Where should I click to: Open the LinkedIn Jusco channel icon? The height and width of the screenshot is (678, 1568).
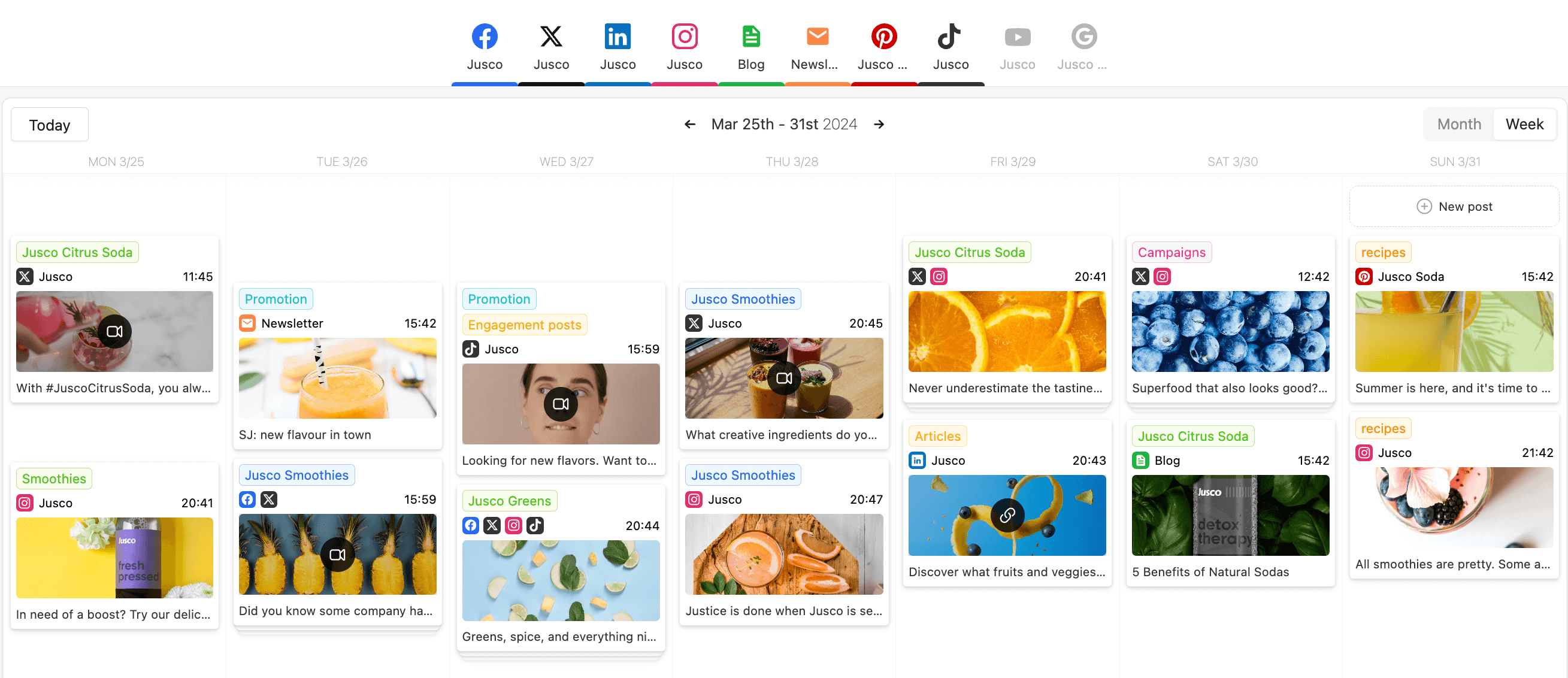click(x=617, y=36)
